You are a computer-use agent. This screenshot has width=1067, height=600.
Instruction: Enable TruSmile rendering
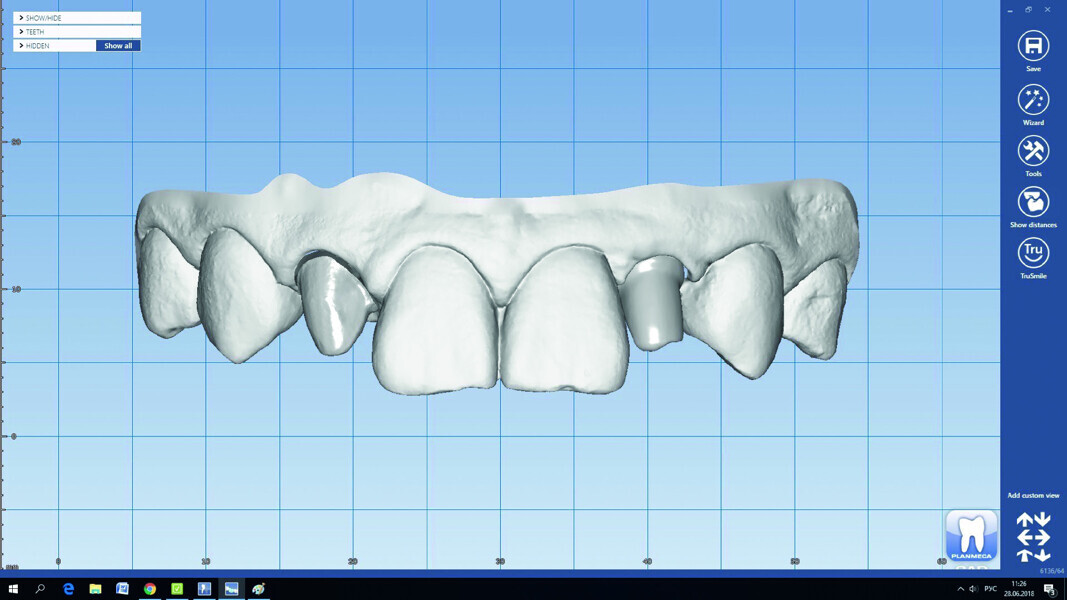(1033, 253)
